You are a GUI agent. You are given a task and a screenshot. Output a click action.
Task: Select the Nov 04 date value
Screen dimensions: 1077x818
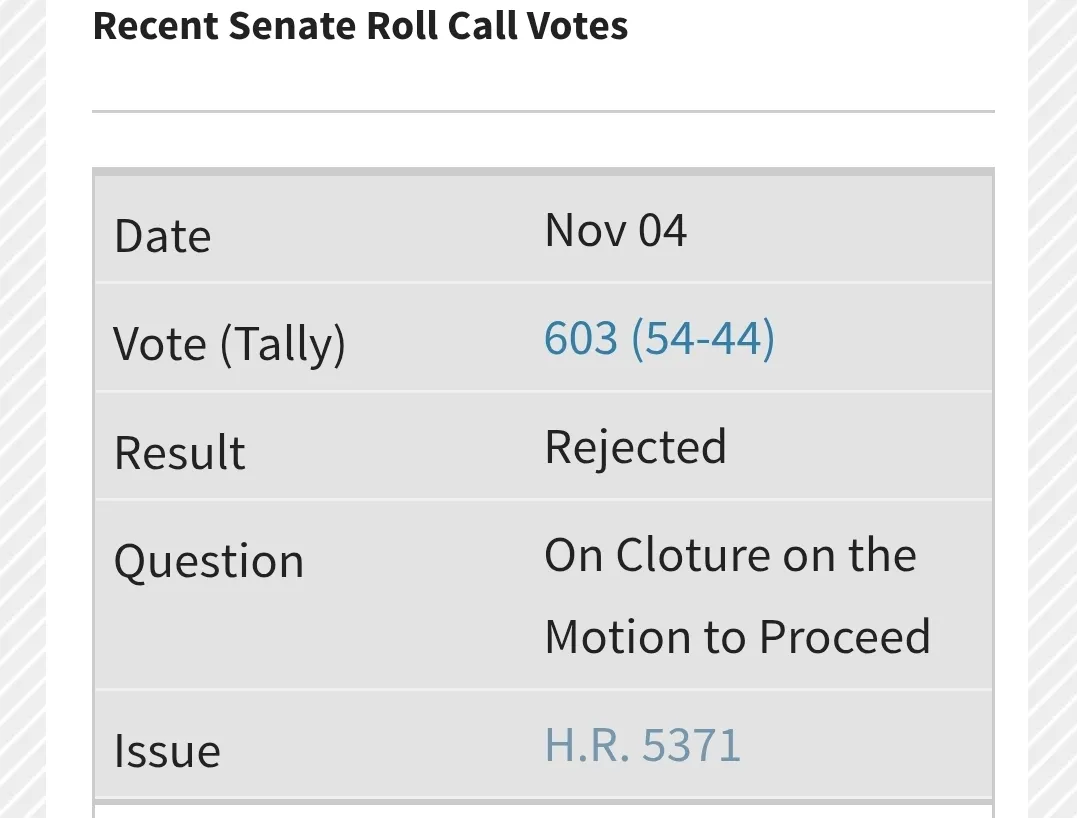coord(615,231)
